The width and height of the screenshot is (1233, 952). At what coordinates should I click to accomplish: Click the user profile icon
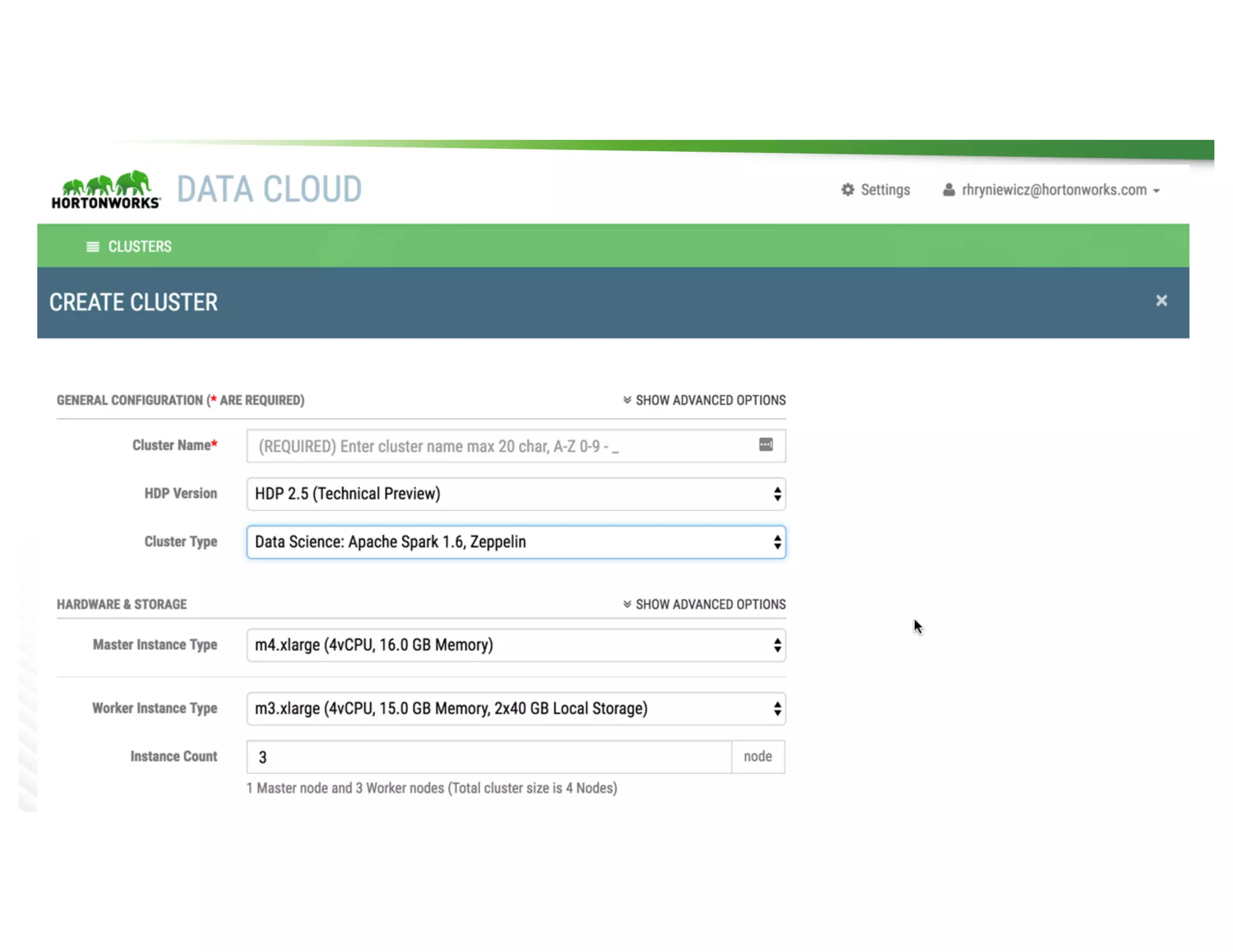(949, 190)
